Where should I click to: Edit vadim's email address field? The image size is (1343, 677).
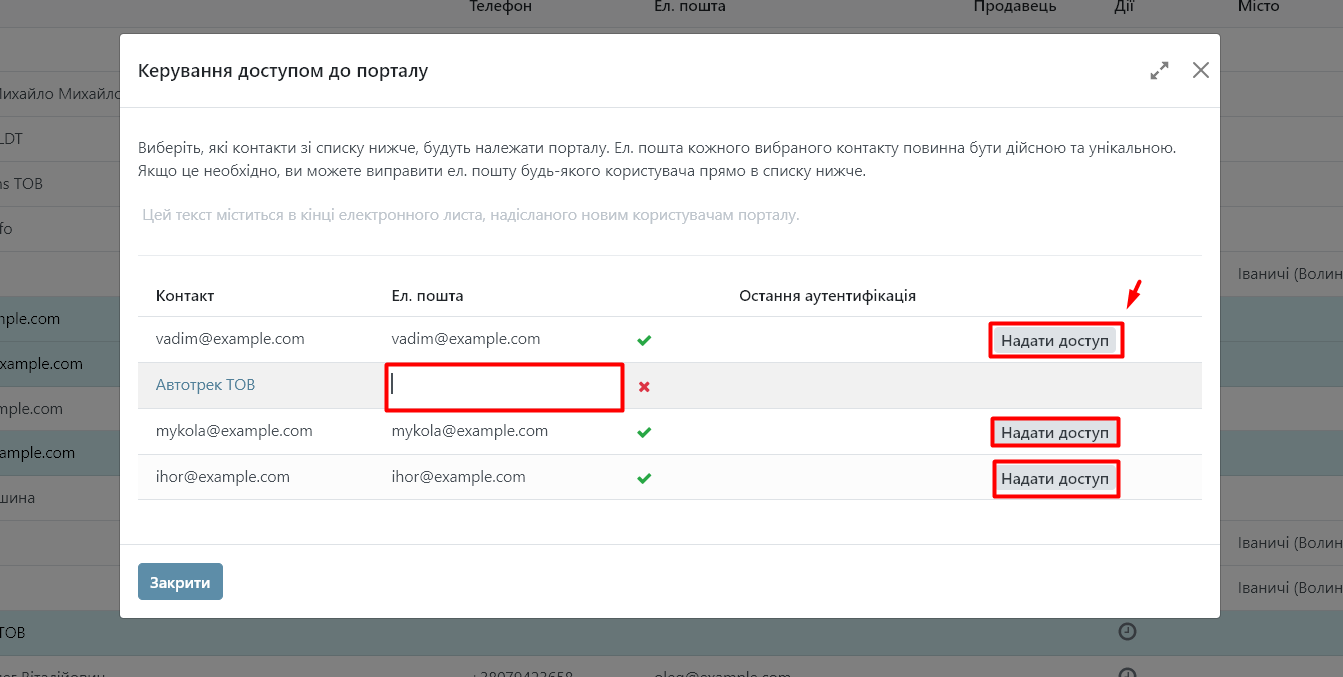466,339
